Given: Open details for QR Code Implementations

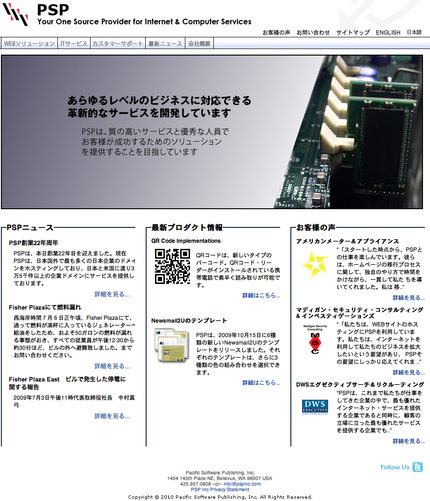Looking at the screenshot, I should [x=261, y=296].
